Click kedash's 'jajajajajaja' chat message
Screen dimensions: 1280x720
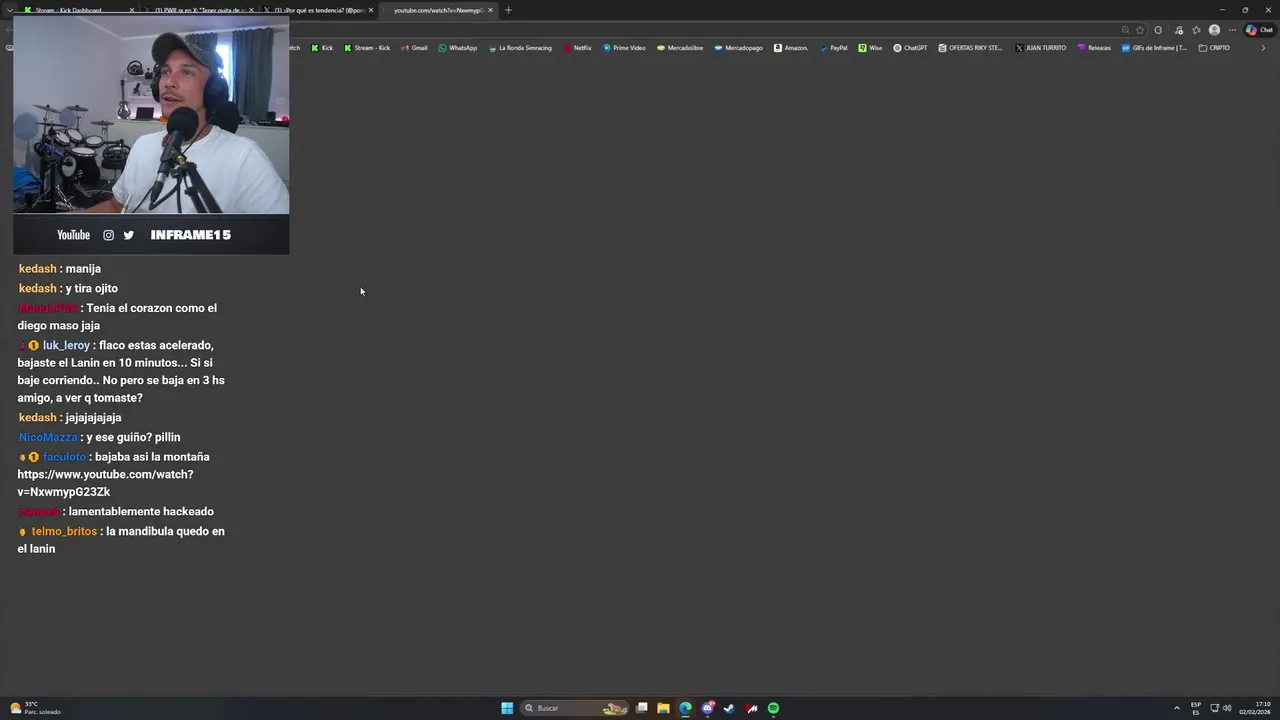(70, 418)
